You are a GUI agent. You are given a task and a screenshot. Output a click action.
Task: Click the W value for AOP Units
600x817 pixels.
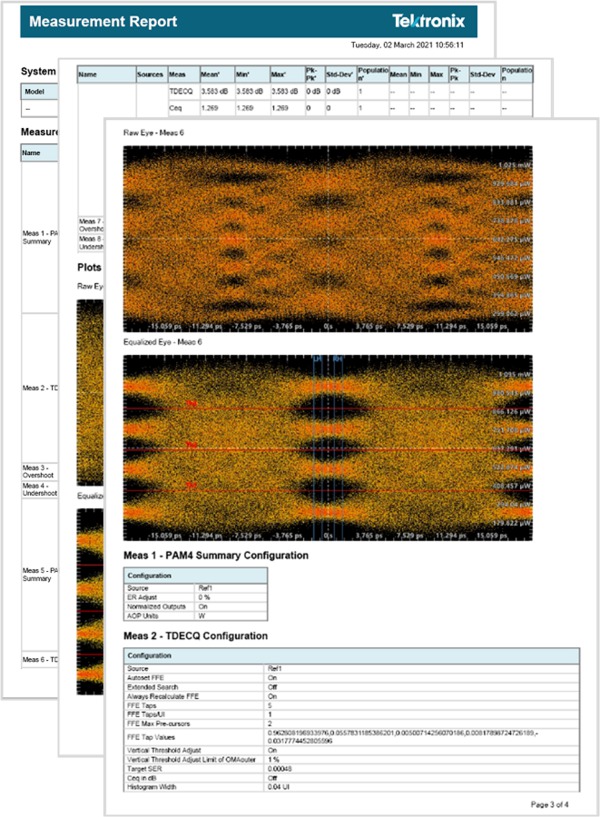tap(202, 616)
